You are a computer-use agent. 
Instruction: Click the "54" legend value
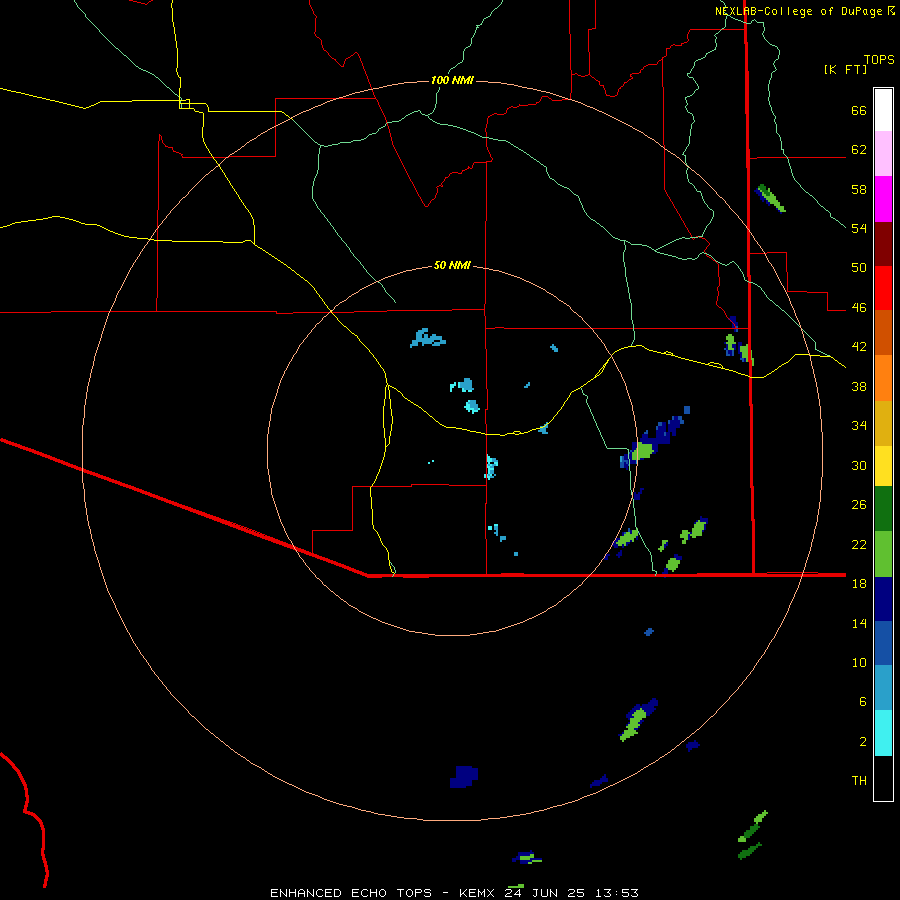(x=859, y=228)
